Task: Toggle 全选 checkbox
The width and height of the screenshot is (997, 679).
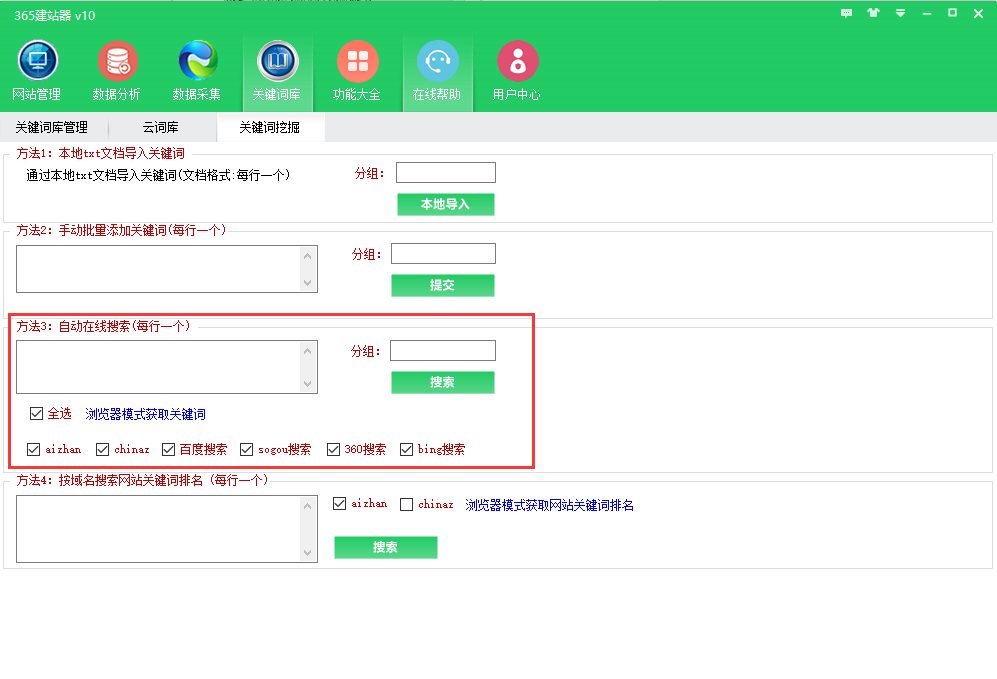Action: [36, 414]
